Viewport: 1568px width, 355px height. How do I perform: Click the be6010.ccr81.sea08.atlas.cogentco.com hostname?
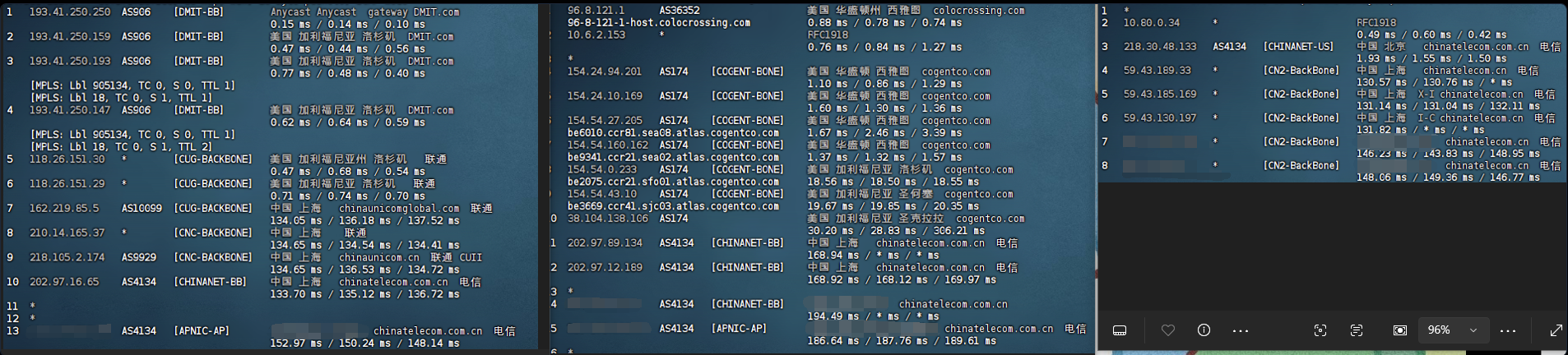coord(673,133)
